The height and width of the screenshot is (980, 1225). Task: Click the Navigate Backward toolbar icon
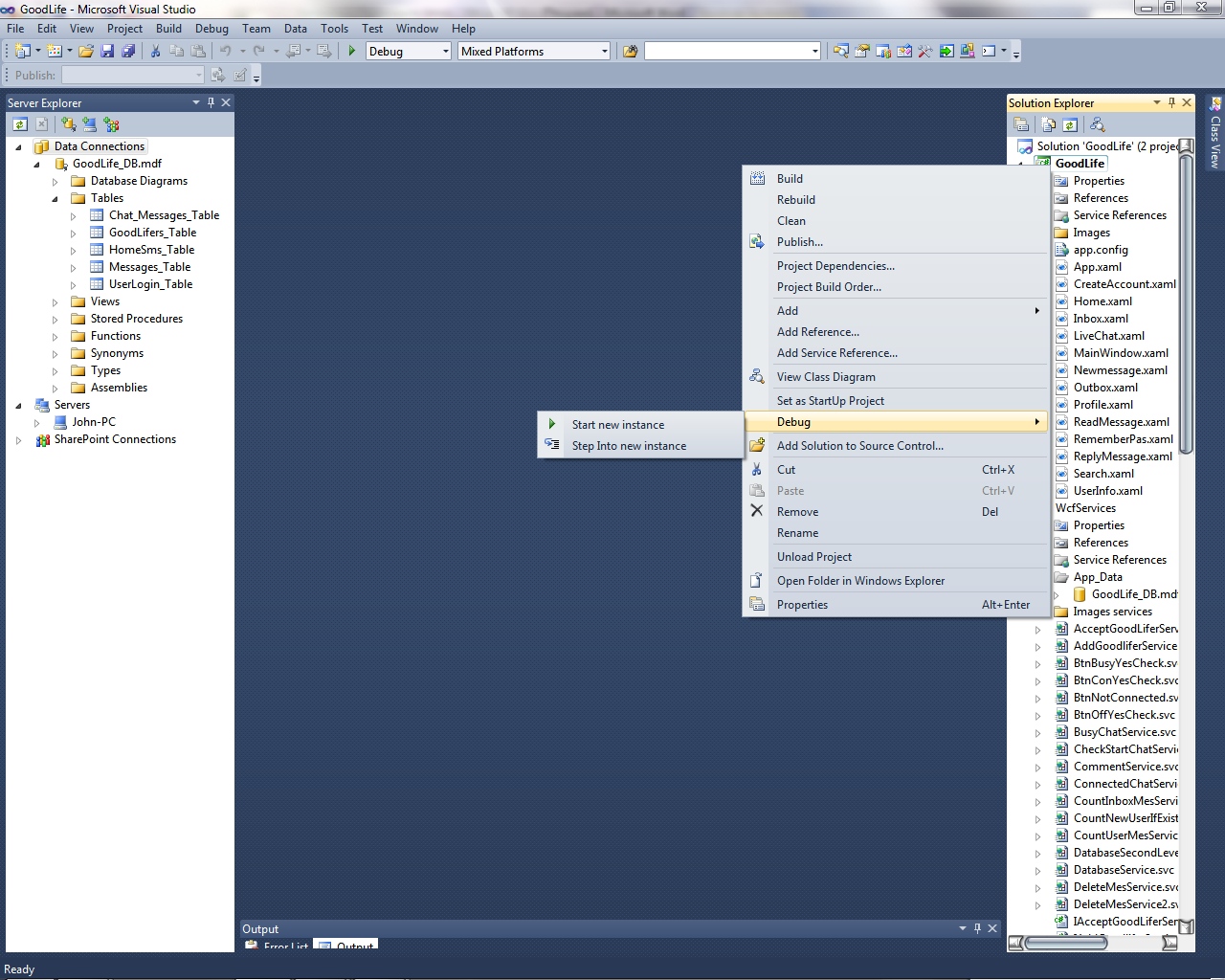click(294, 51)
